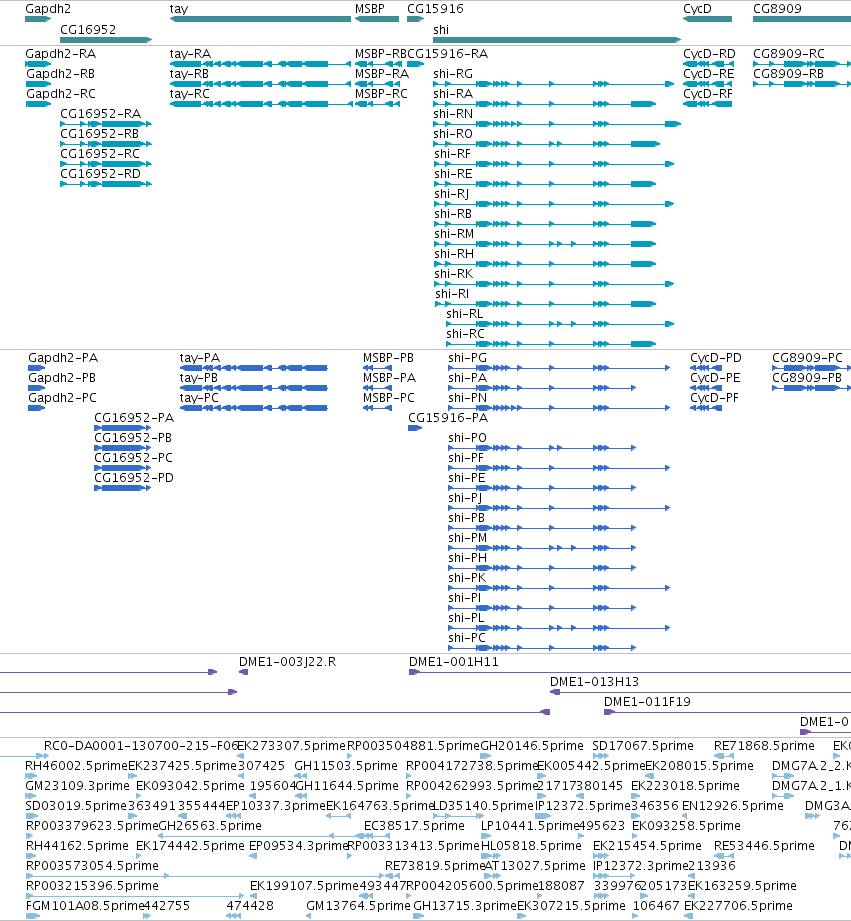Click transcript MSBP-RC label

point(381,94)
